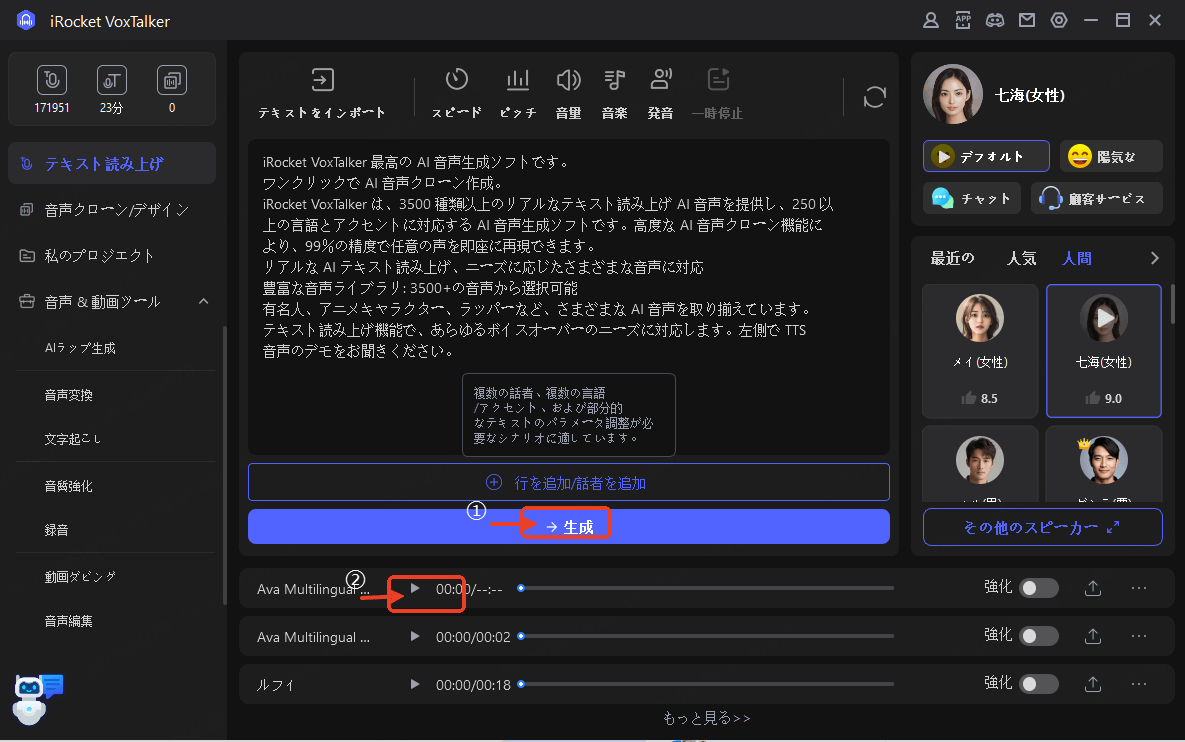This screenshot has width=1185, height=742.
Task: Switch to the 人間 voices tab
Action: [1076, 258]
